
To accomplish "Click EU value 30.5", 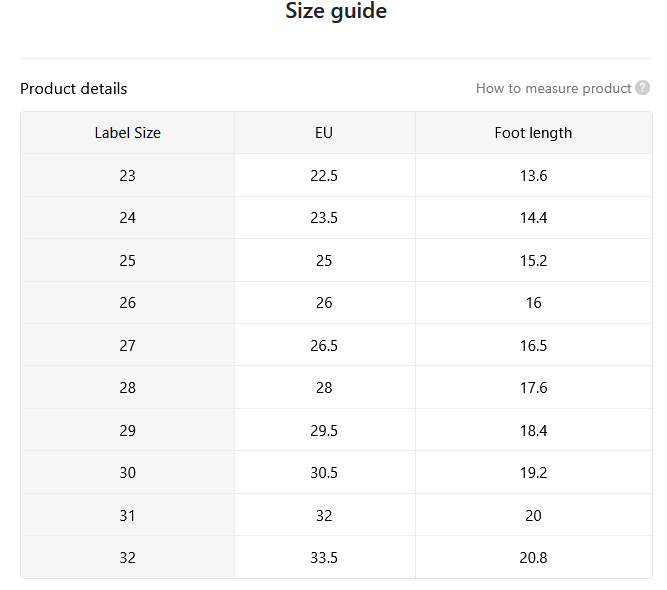I will tap(325, 473).
